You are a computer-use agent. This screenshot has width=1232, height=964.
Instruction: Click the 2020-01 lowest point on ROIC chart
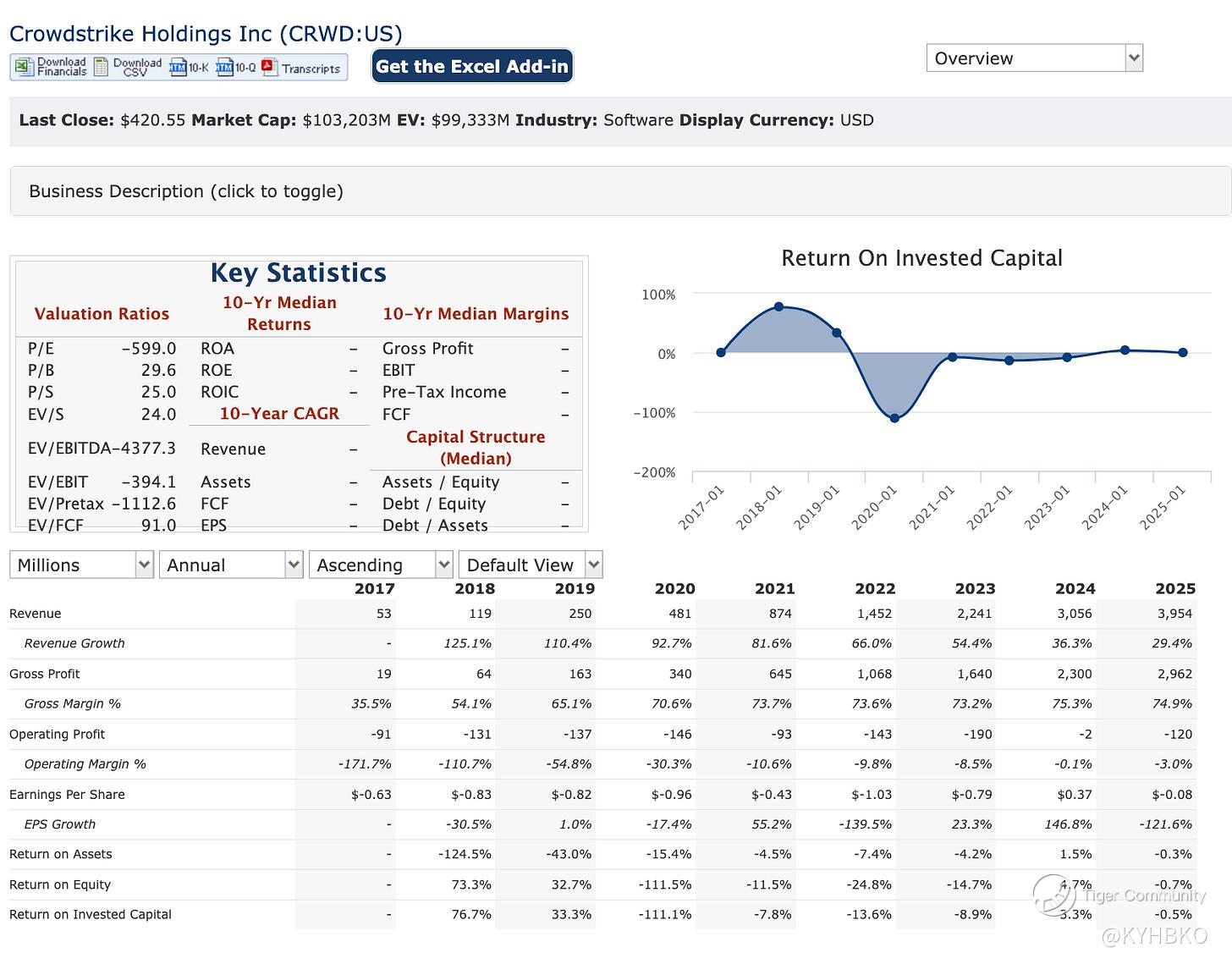pos(894,418)
